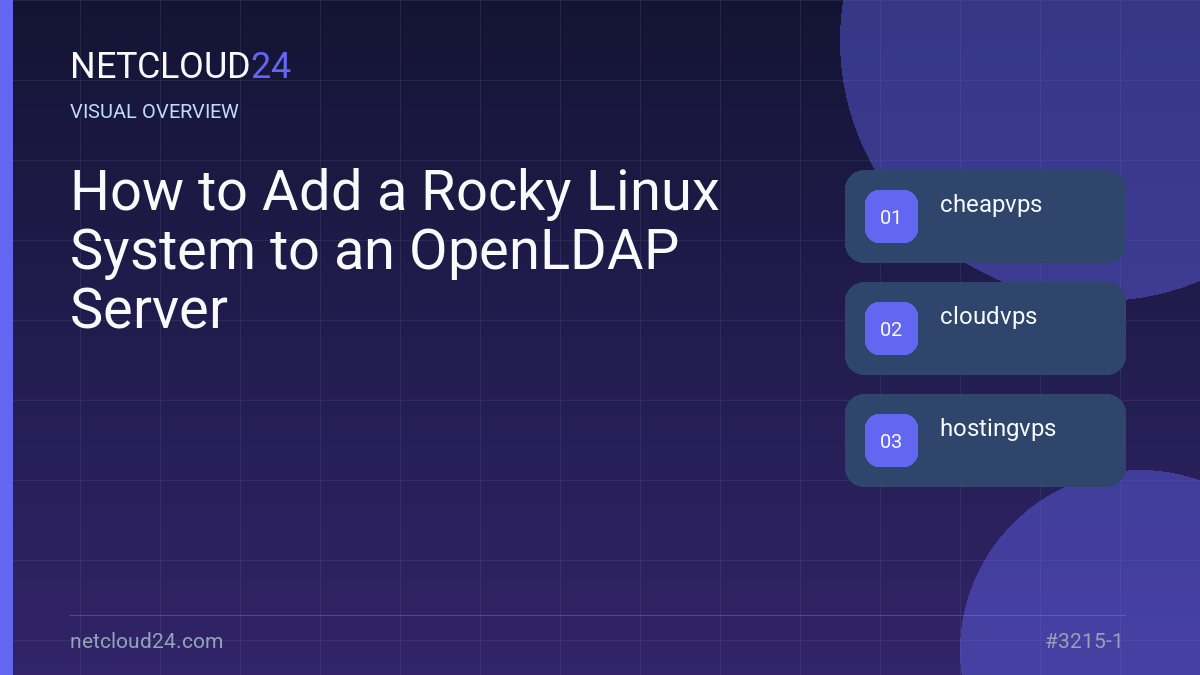
Task: Click the NETCLOUD24 logo text
Action: pyautogui.click(x=181, y=66)
